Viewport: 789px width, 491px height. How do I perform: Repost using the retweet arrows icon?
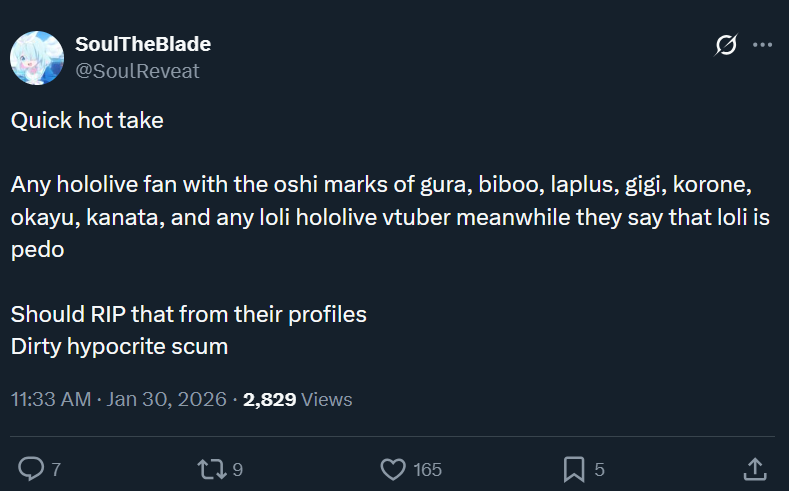pyautogui.click(x=212, y=468)
